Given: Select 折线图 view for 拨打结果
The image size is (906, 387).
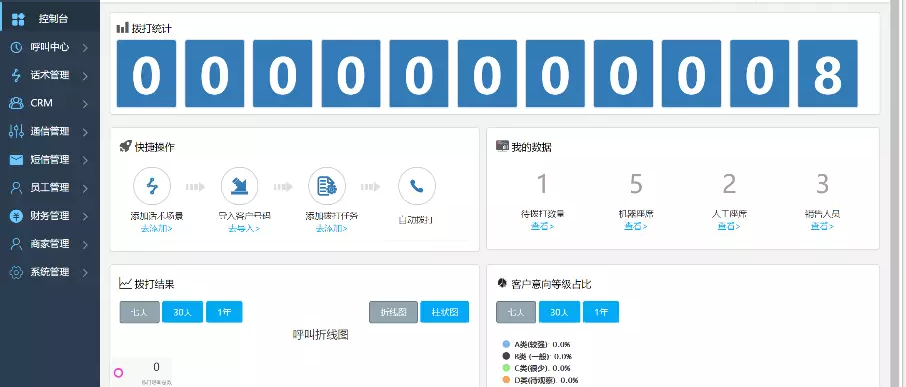Looking at the screenshot, I should [x=393, y=312].
